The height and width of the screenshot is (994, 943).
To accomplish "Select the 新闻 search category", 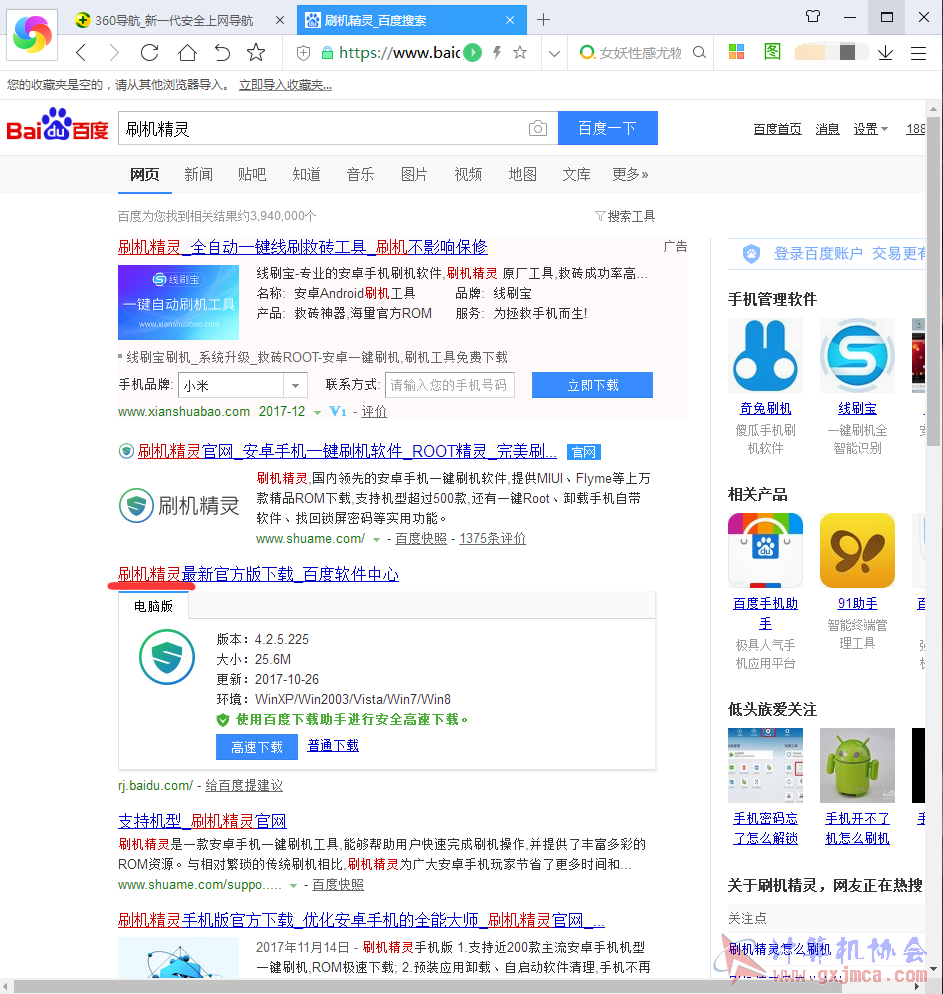I will 198,174.
